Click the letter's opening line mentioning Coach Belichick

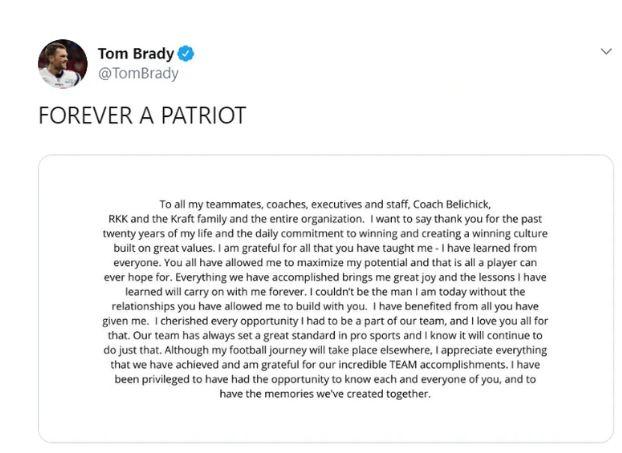pyautogui.click(x=325, y=205)
